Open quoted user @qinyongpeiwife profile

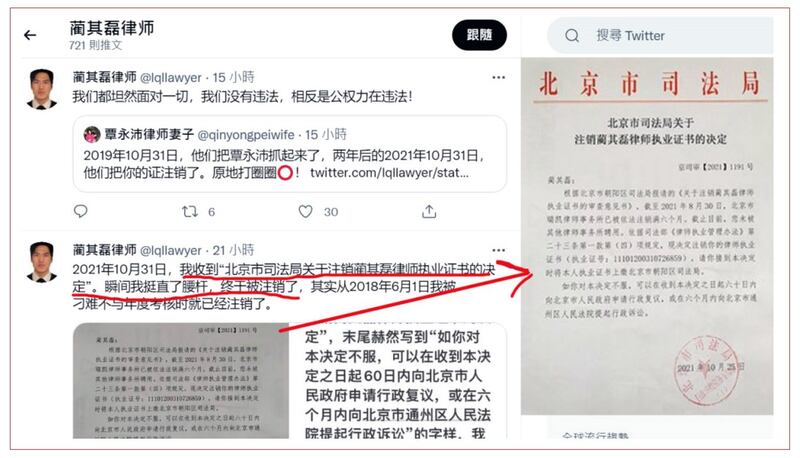(246, 135)
